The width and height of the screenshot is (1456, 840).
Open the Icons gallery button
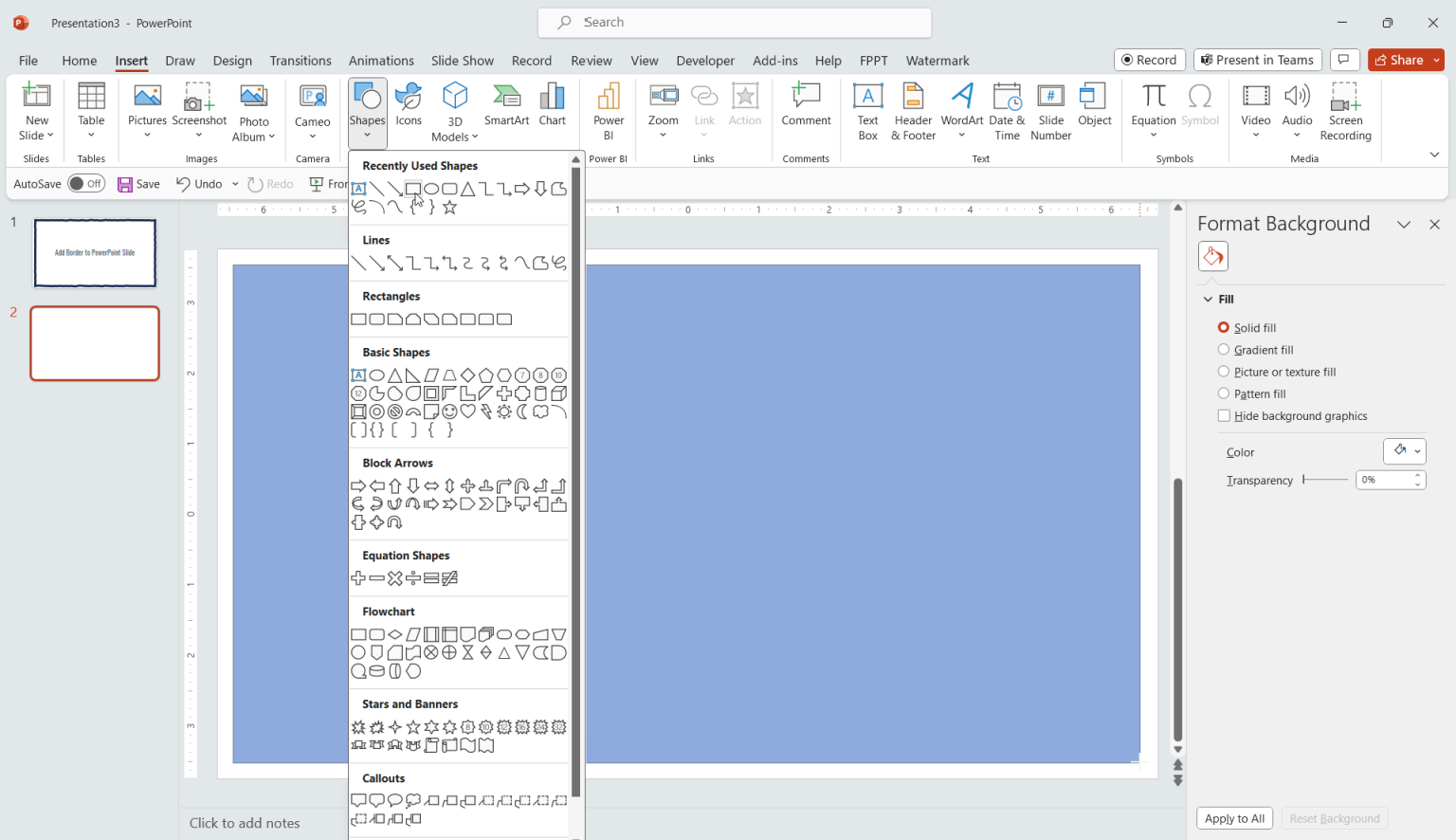coord(409,104)
